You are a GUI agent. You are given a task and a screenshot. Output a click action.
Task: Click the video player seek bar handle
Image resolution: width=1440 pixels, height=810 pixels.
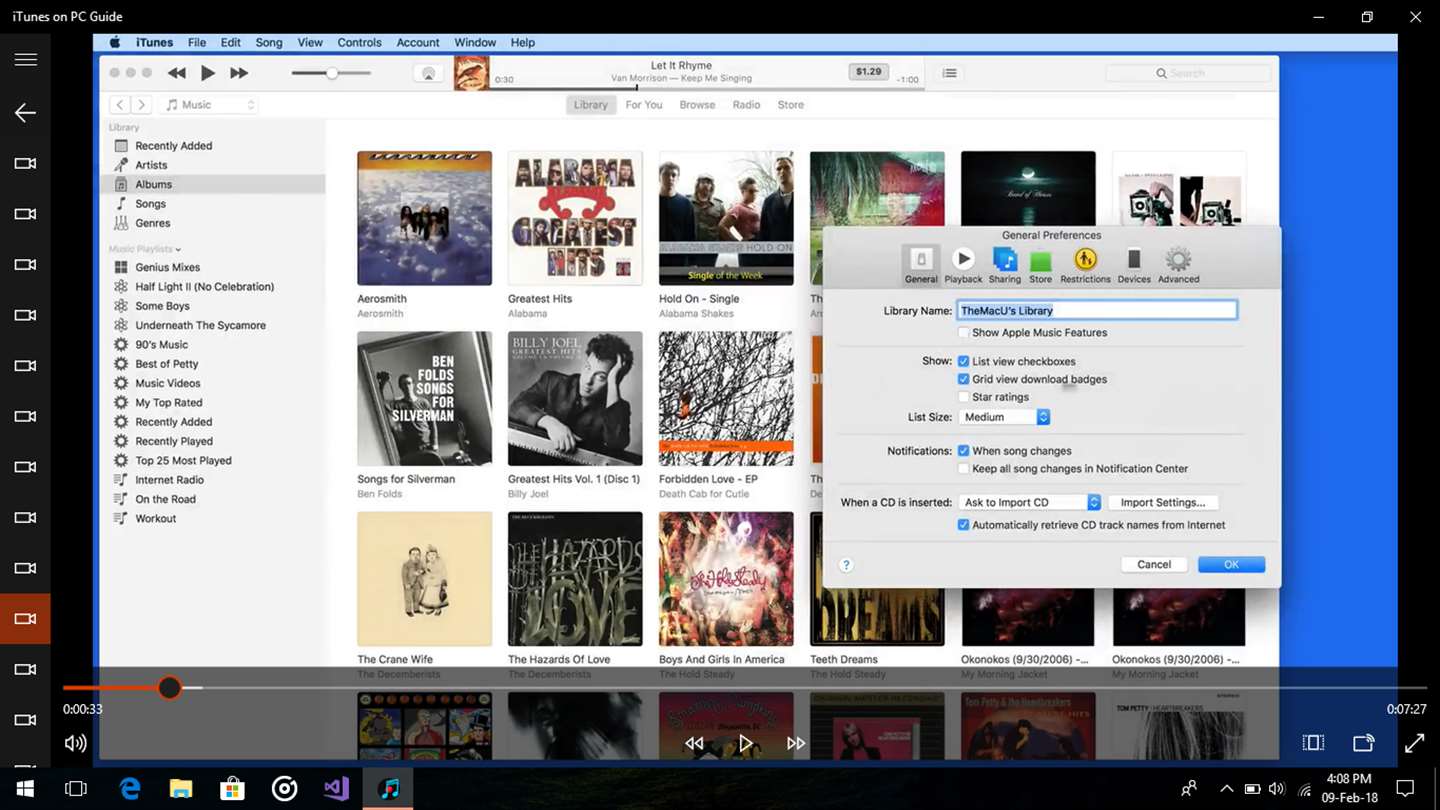(169, 688)
